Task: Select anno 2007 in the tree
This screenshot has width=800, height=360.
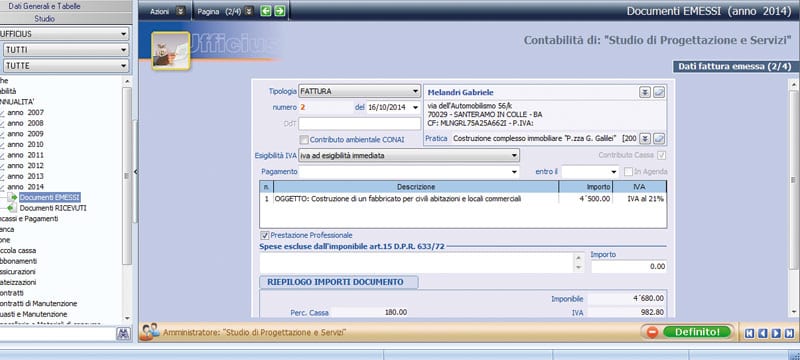Action: [26, 112]
